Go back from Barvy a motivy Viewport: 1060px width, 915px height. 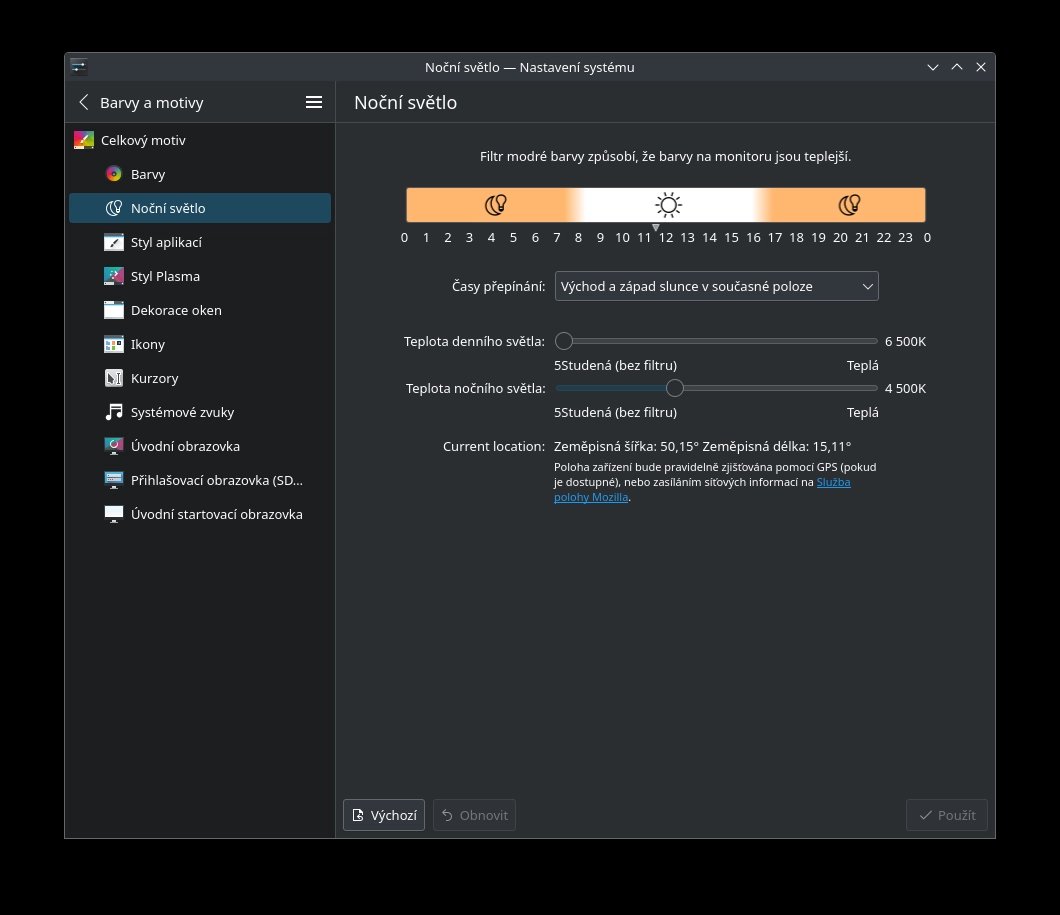coord(84,102)
